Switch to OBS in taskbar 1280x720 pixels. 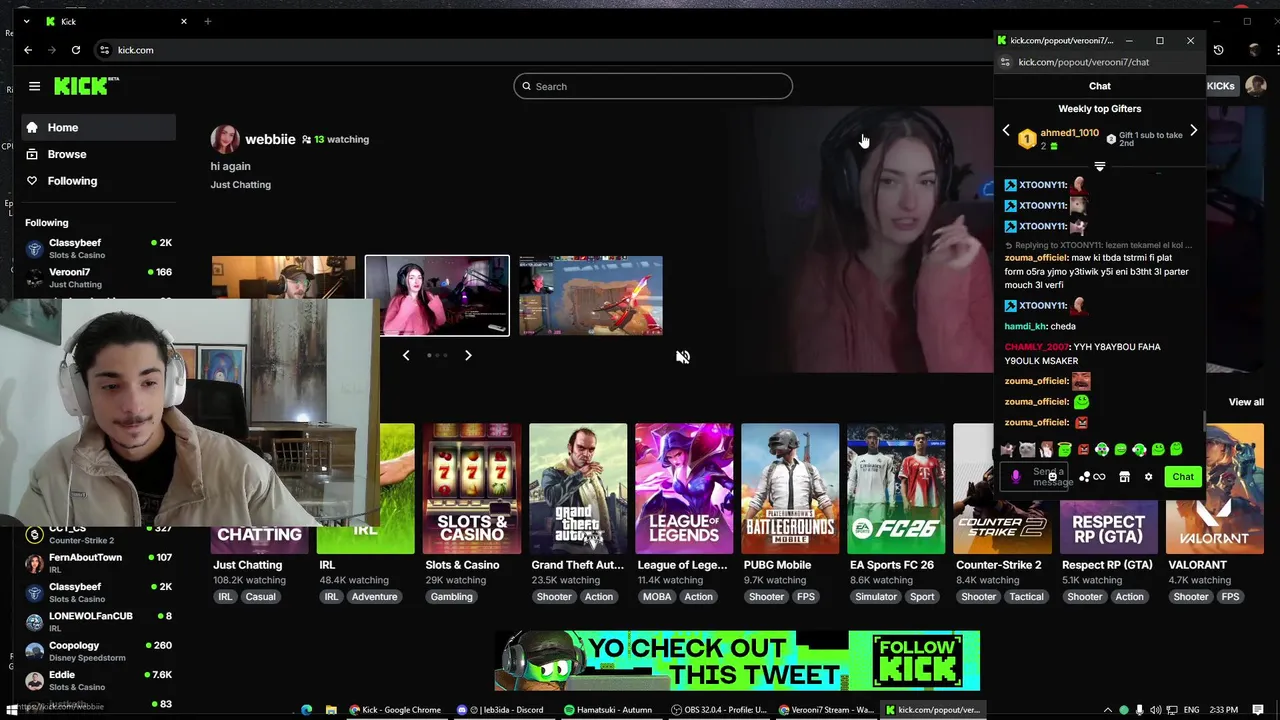pos(719,710)
